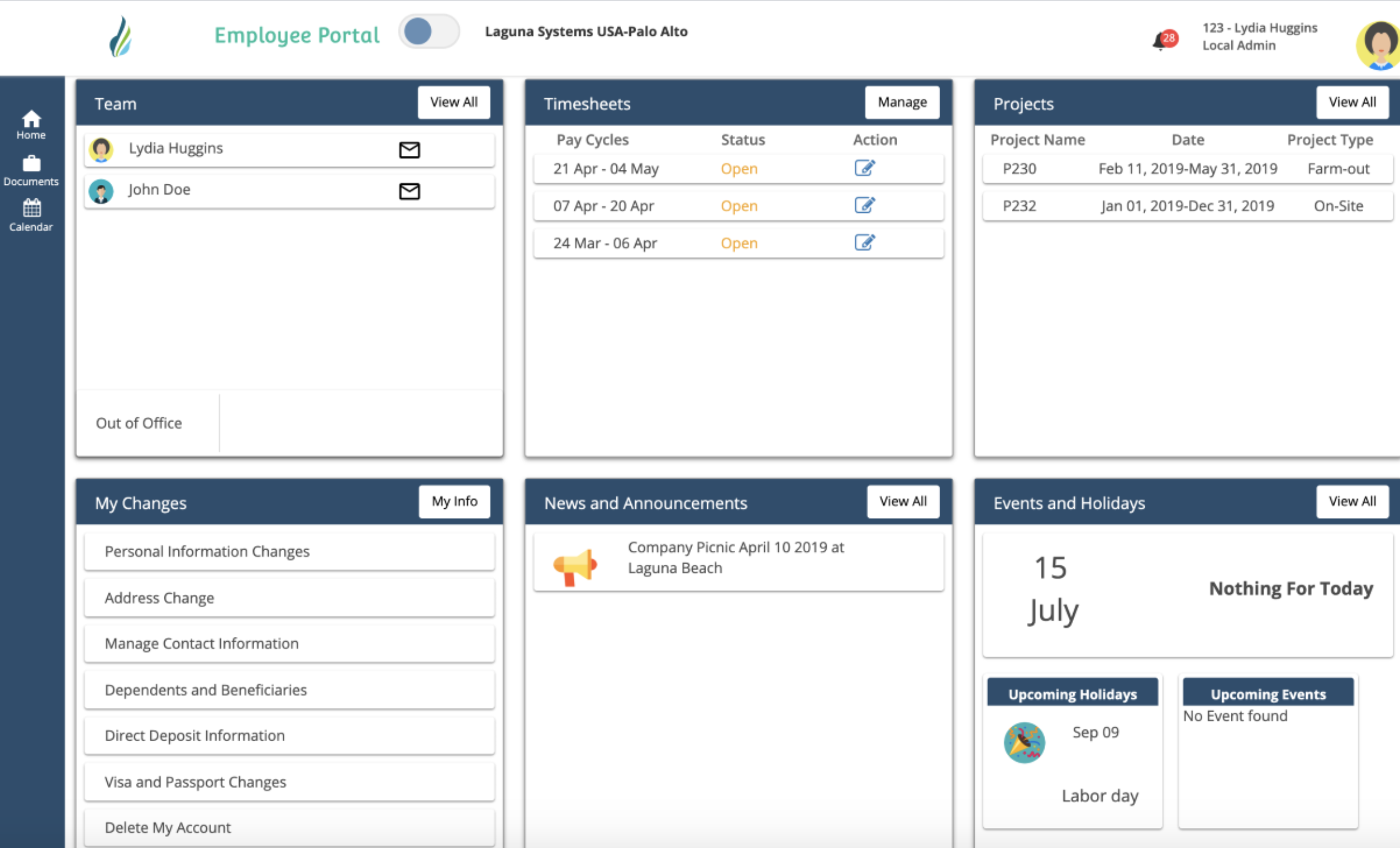This screenshot has height=848, width=1400.
Task: Select Direct Deposit Information item
Action: [x=289, y=735]
